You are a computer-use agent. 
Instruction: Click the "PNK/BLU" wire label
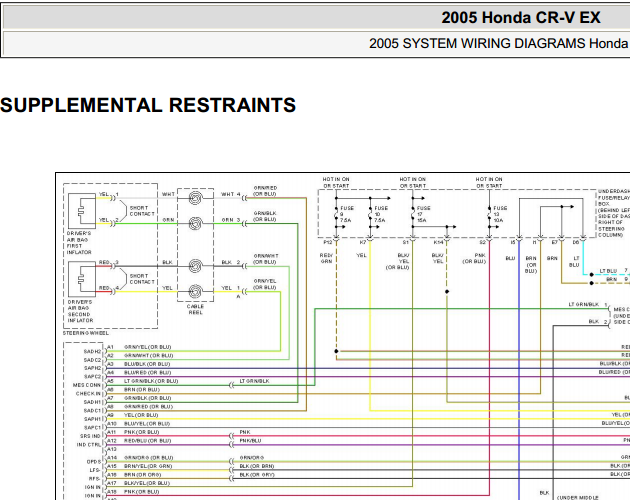pyautogui.click(x=250, y=441)
